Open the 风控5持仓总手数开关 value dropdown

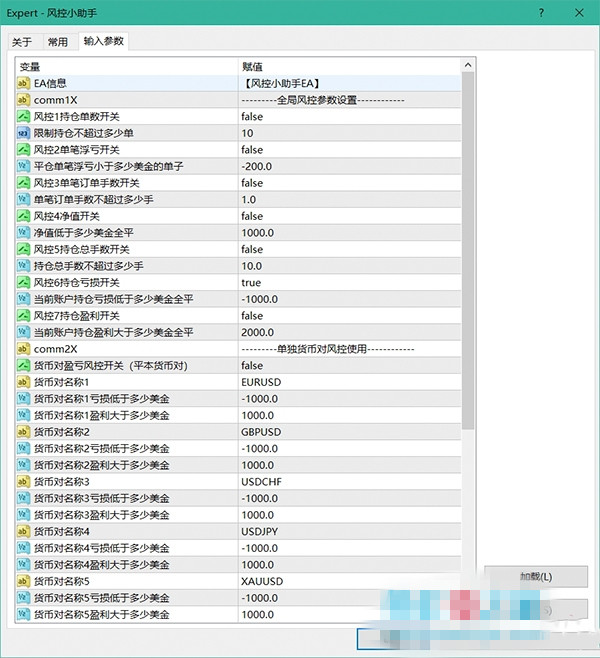point(350,249)
